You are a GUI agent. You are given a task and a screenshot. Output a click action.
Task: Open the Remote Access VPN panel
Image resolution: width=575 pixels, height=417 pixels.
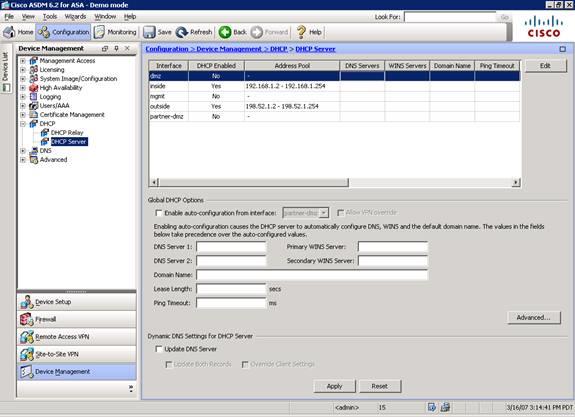tap(77, 337)
